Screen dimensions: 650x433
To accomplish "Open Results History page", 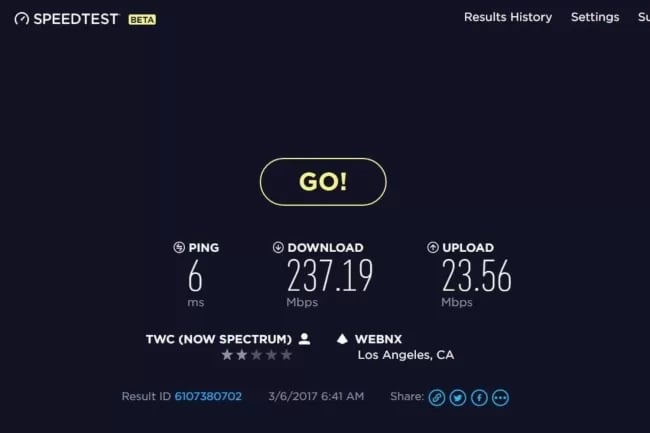I will 508,17.
